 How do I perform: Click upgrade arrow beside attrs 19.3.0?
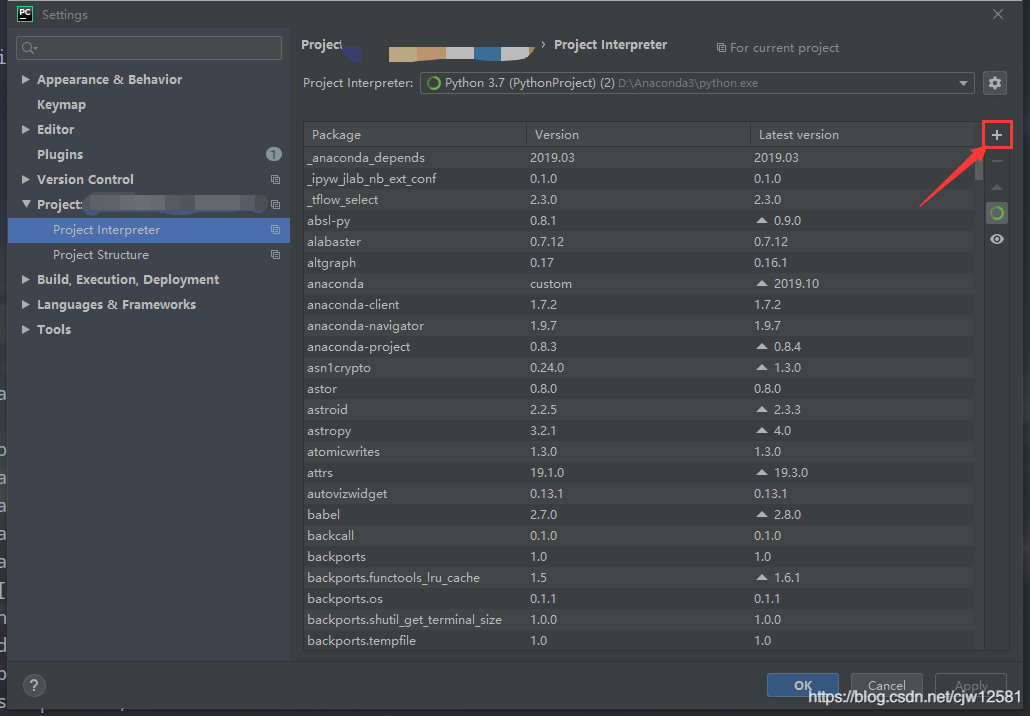tap(762, 472)
